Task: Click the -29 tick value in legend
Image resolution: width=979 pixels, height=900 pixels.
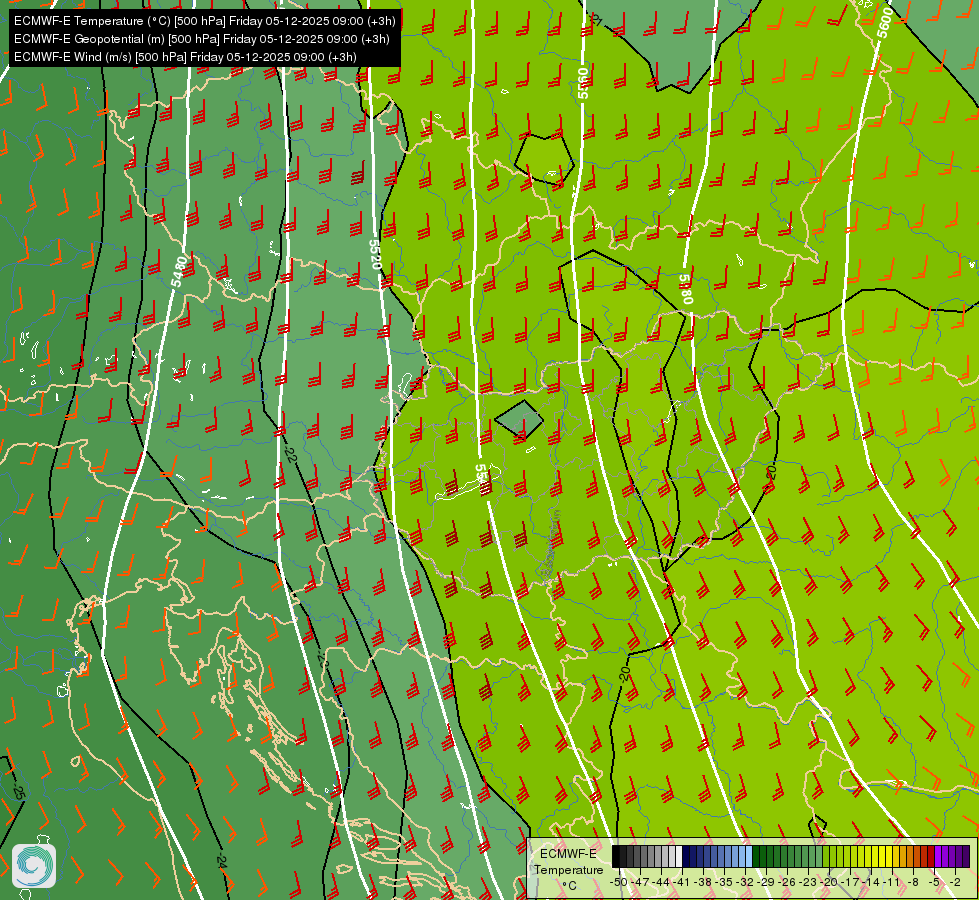Action: point(766,882)
